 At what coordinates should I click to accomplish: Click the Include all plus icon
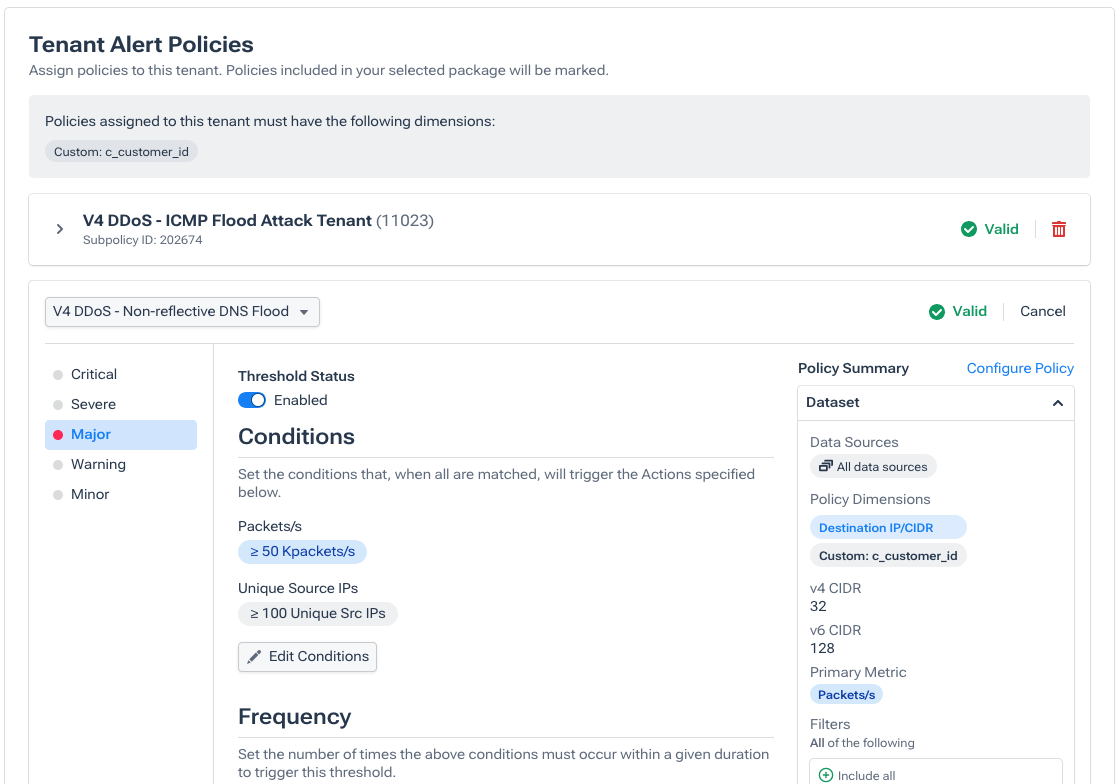click(x=826, y=775)
